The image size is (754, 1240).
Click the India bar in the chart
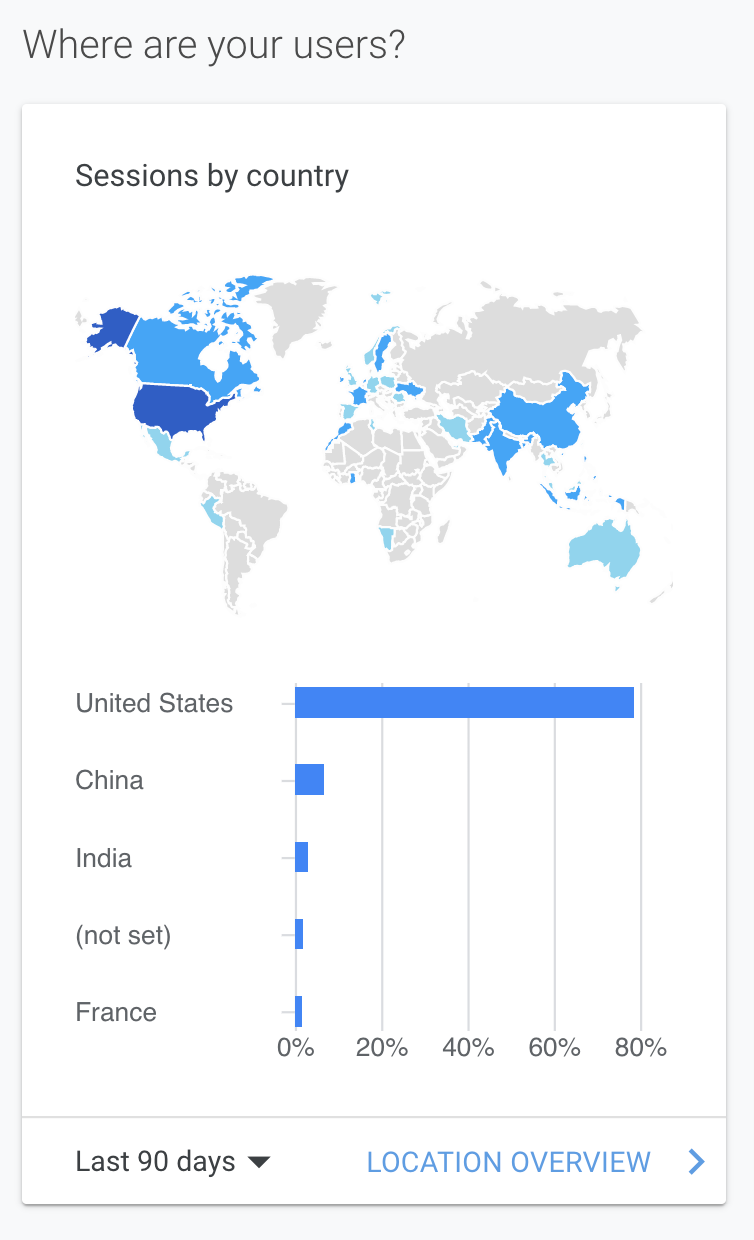301,858
